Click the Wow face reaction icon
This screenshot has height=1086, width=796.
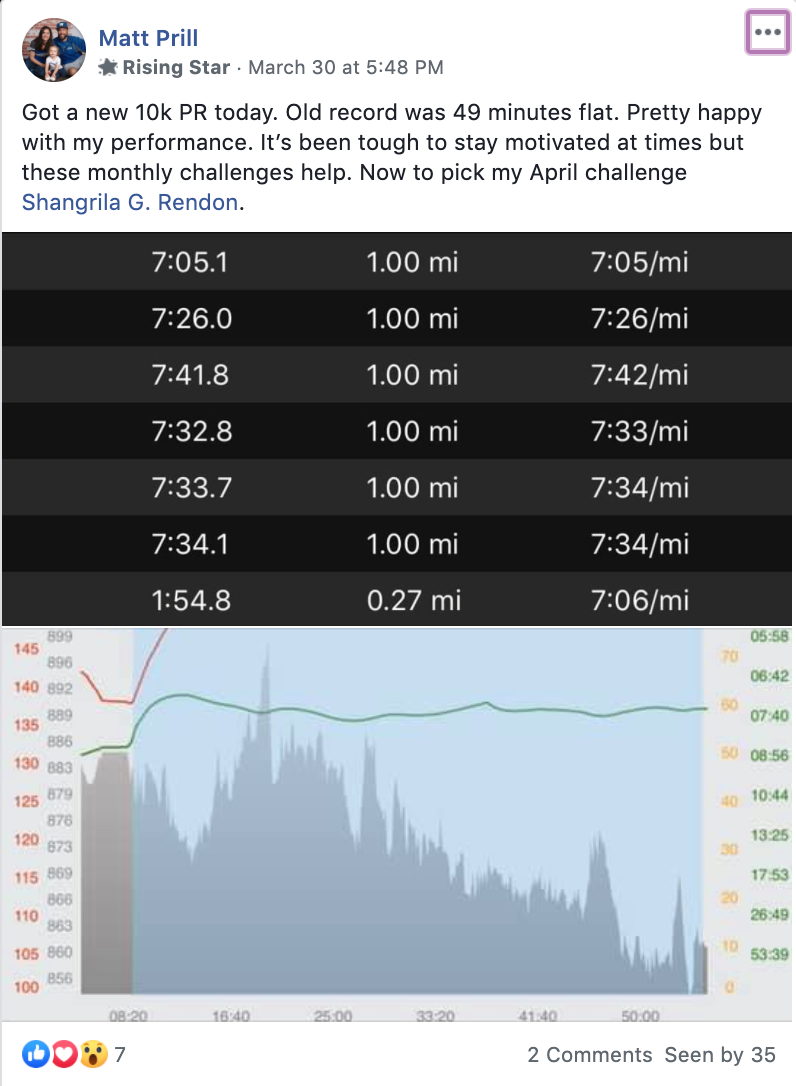click(93, 1054)
